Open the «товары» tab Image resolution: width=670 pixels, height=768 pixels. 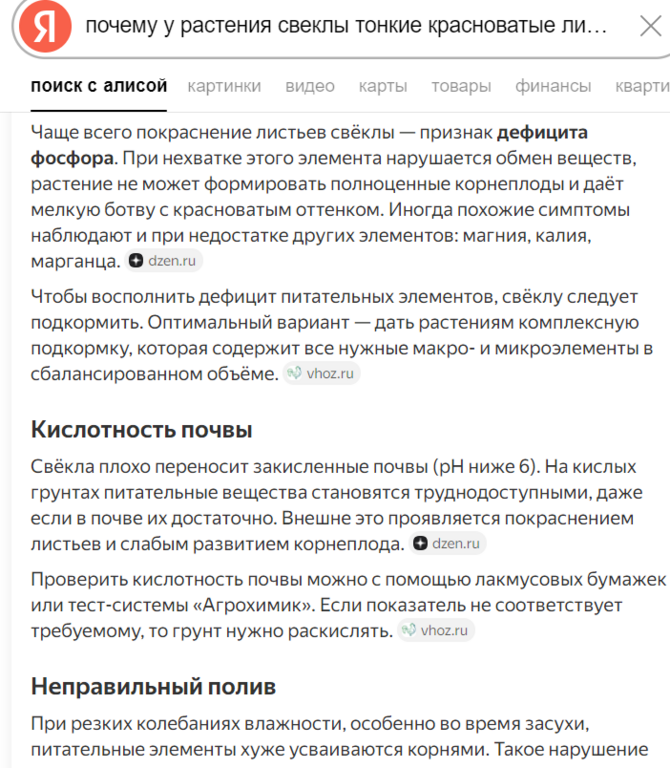(461, 86)
